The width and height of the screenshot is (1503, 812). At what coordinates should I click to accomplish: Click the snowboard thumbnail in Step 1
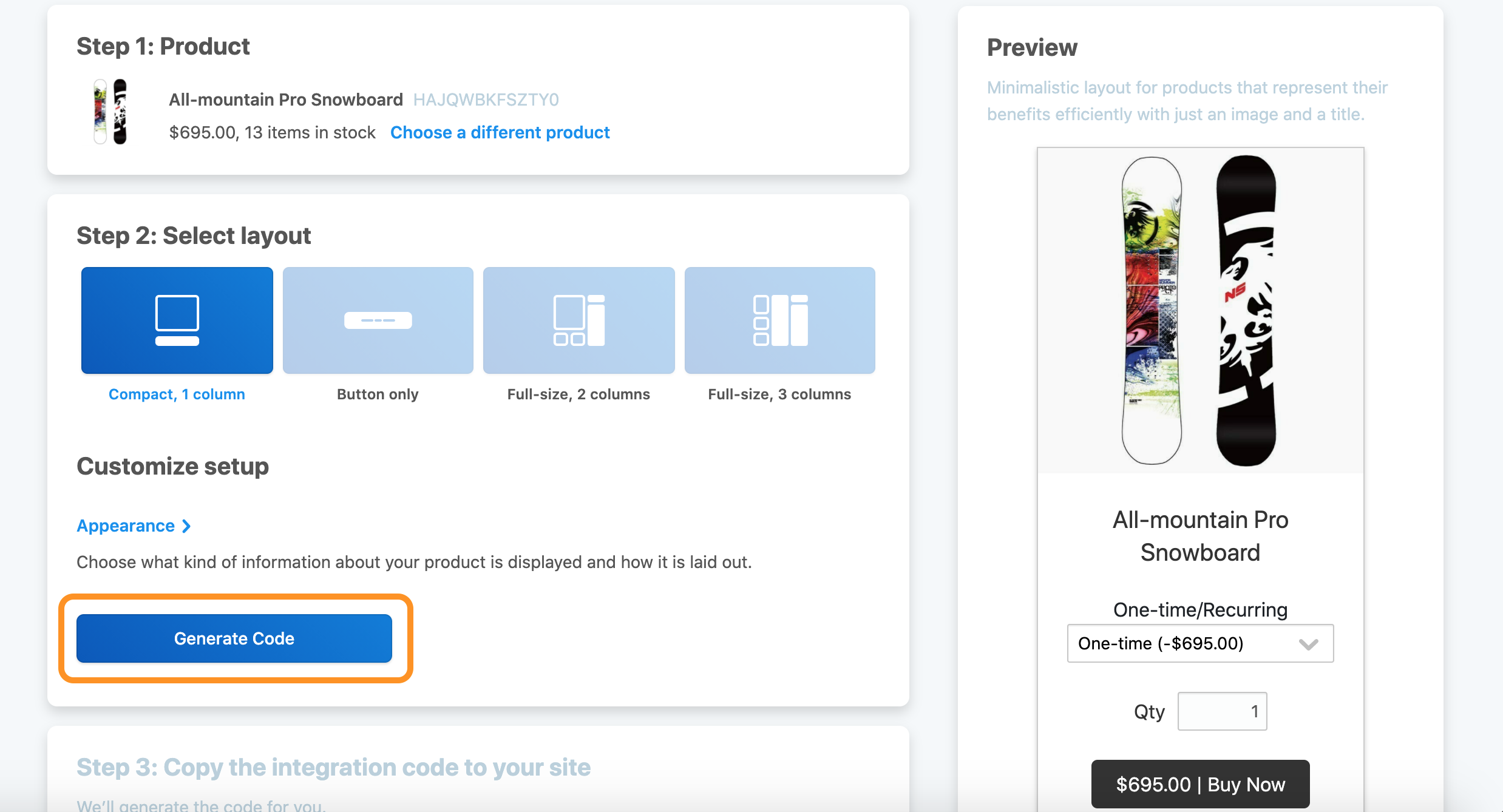point(110,112)
